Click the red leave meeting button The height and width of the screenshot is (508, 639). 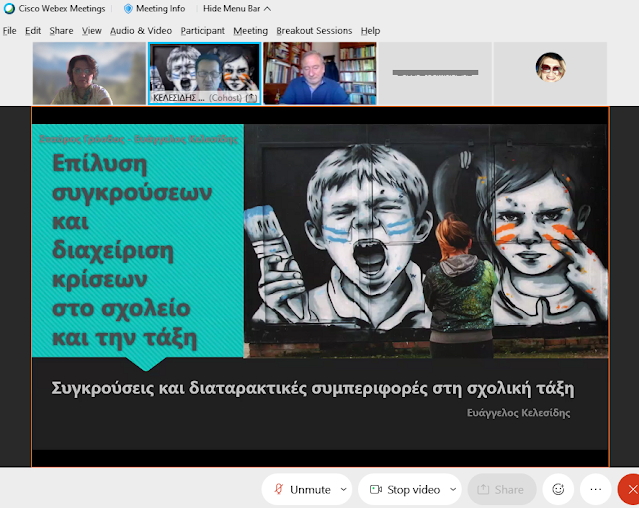[630, 489]
